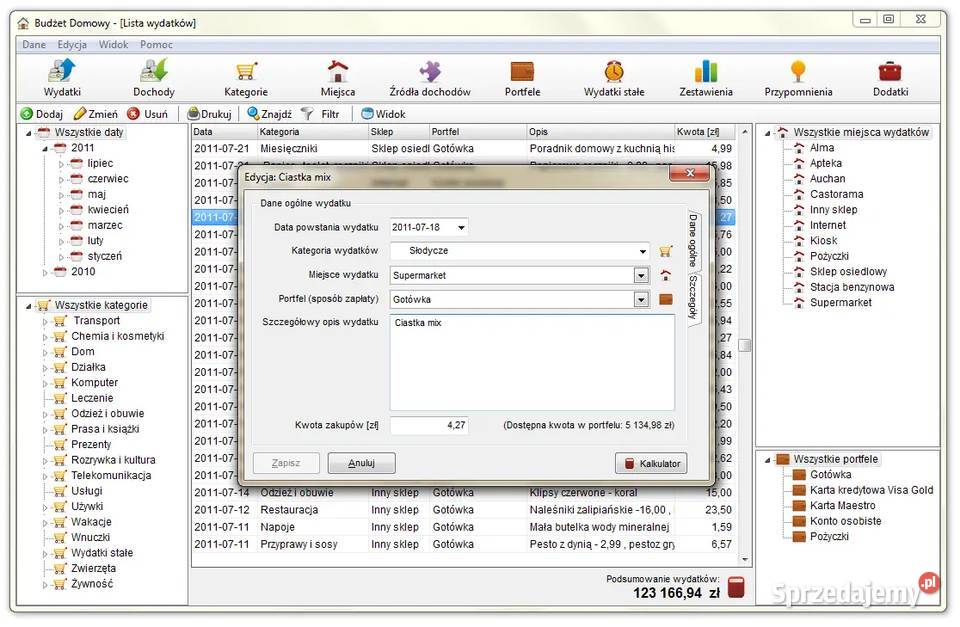
Task: Expand the 2010 year tree node
Action: point(44,272)
